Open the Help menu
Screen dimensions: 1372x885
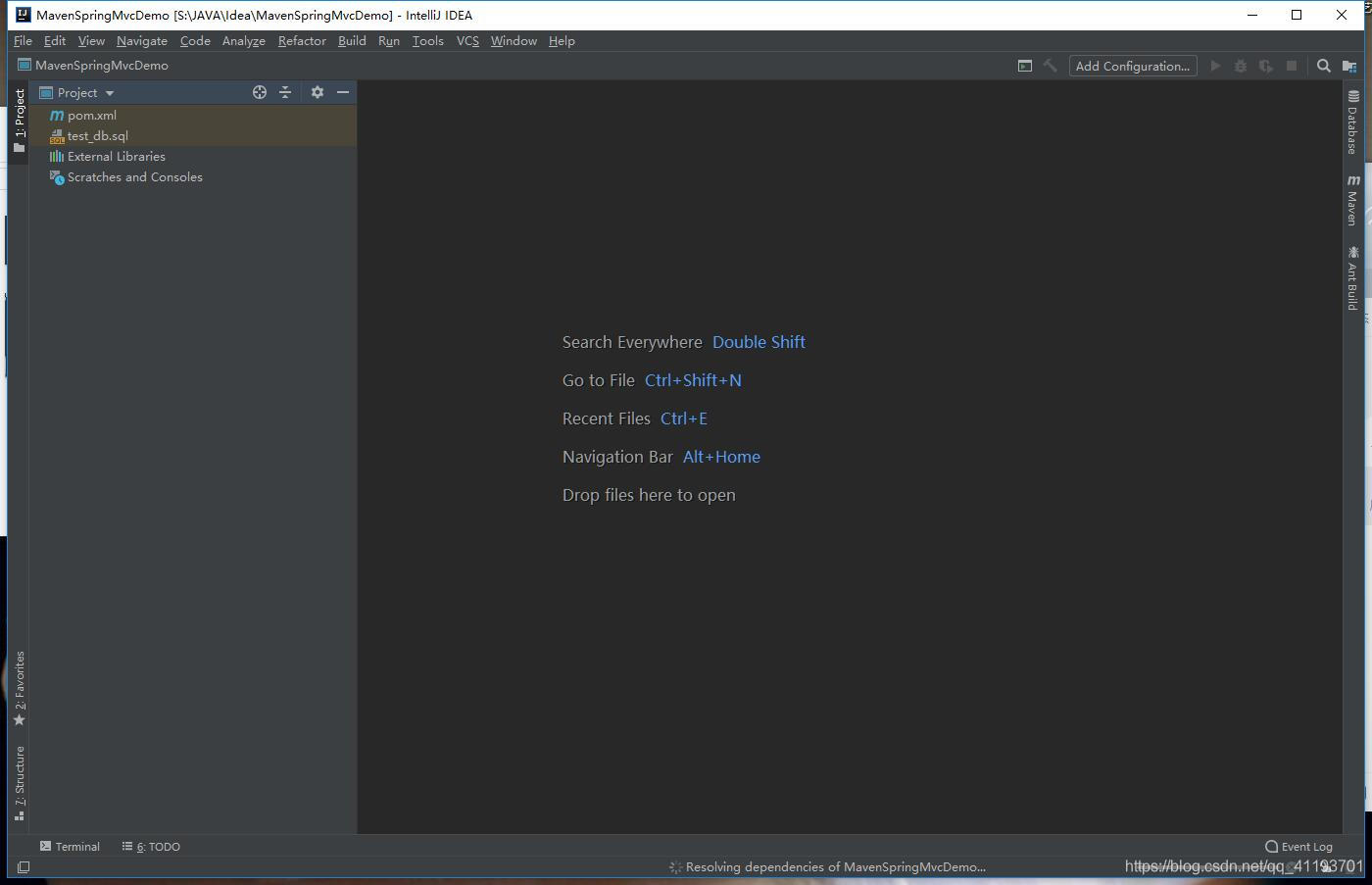coord(562,41)
